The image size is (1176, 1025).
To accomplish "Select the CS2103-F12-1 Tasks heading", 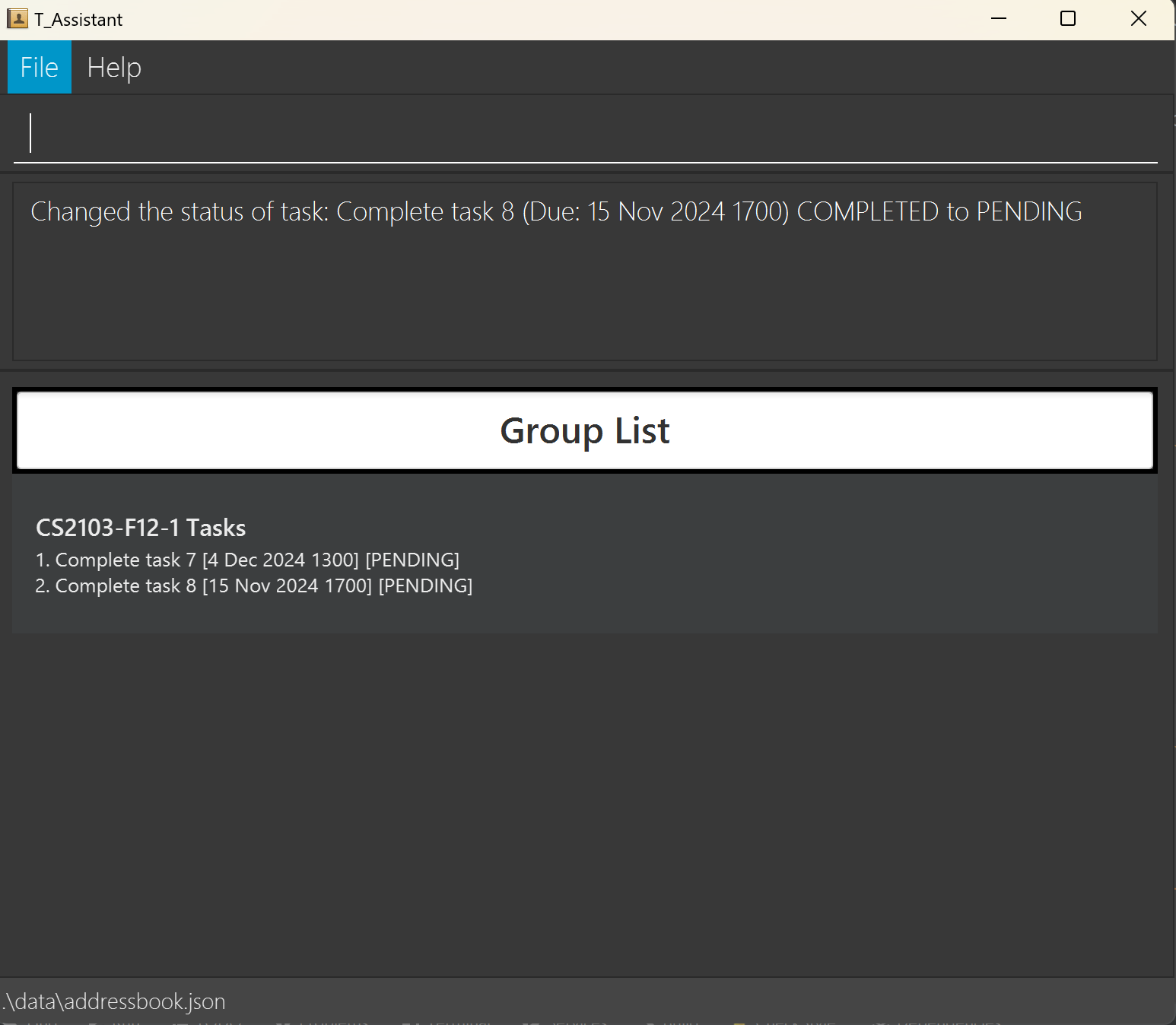I will (x=141, y=528).
